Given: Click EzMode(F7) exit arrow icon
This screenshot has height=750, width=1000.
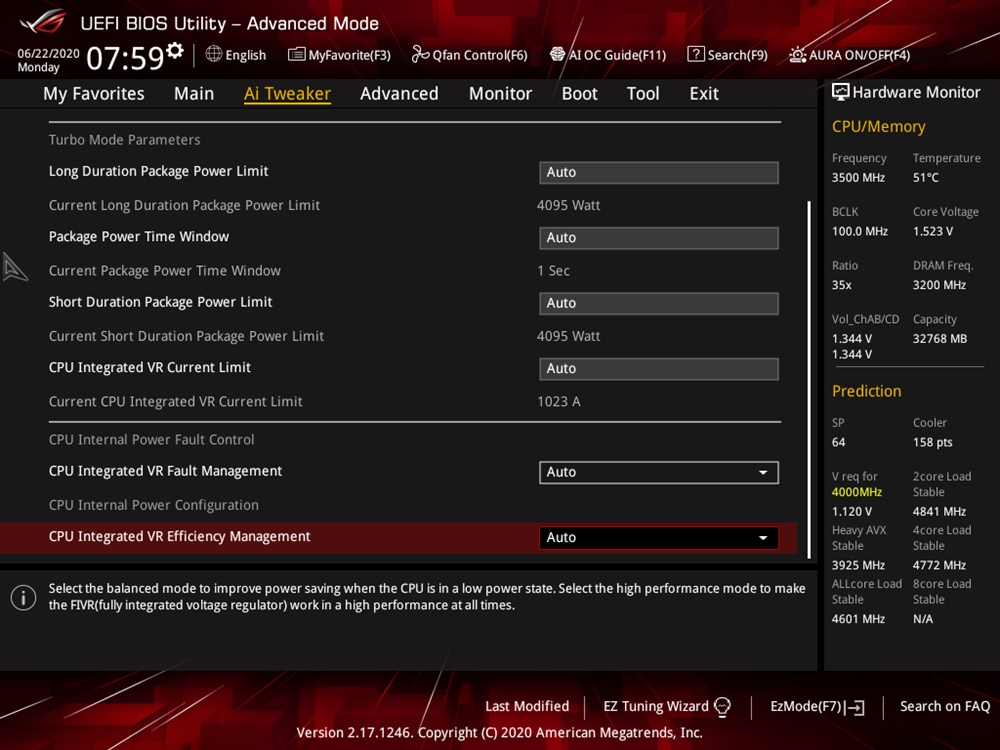Looking at the screenshot, I should pyautogui.click(x=855, y=707).
